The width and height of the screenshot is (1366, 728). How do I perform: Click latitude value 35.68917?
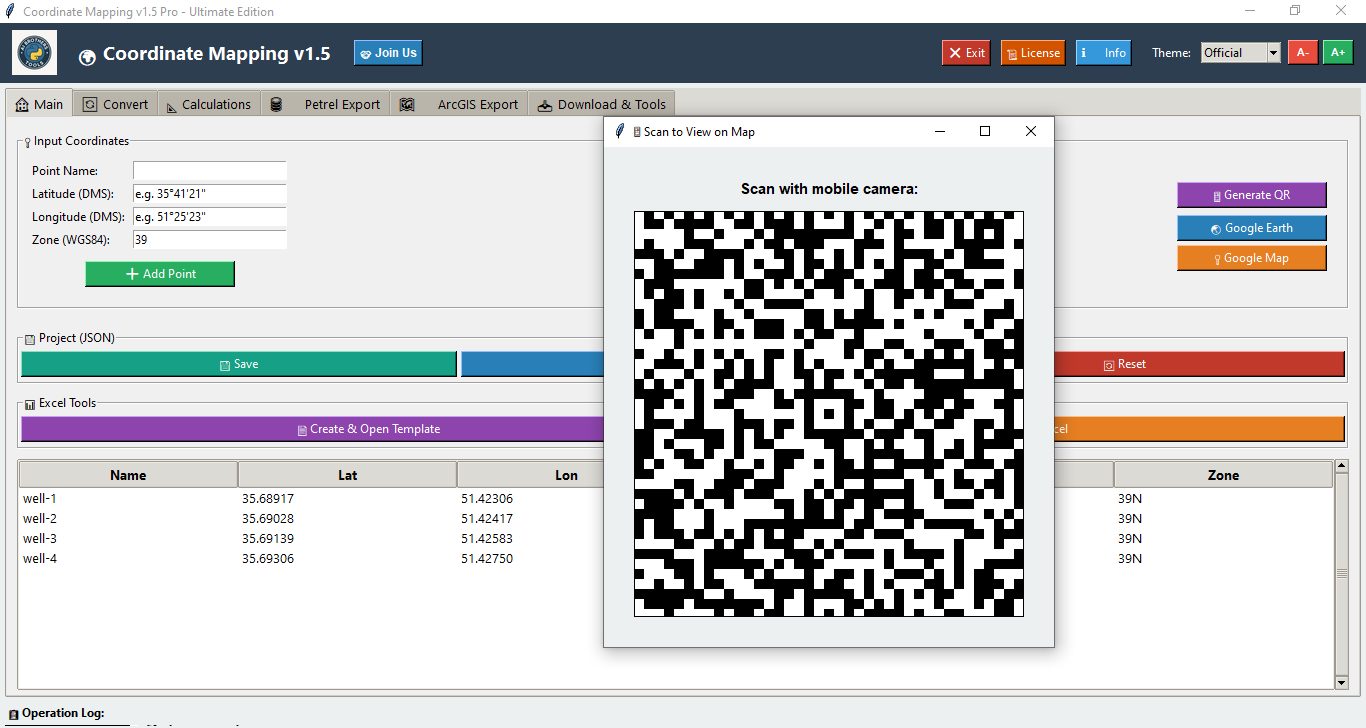268,498
